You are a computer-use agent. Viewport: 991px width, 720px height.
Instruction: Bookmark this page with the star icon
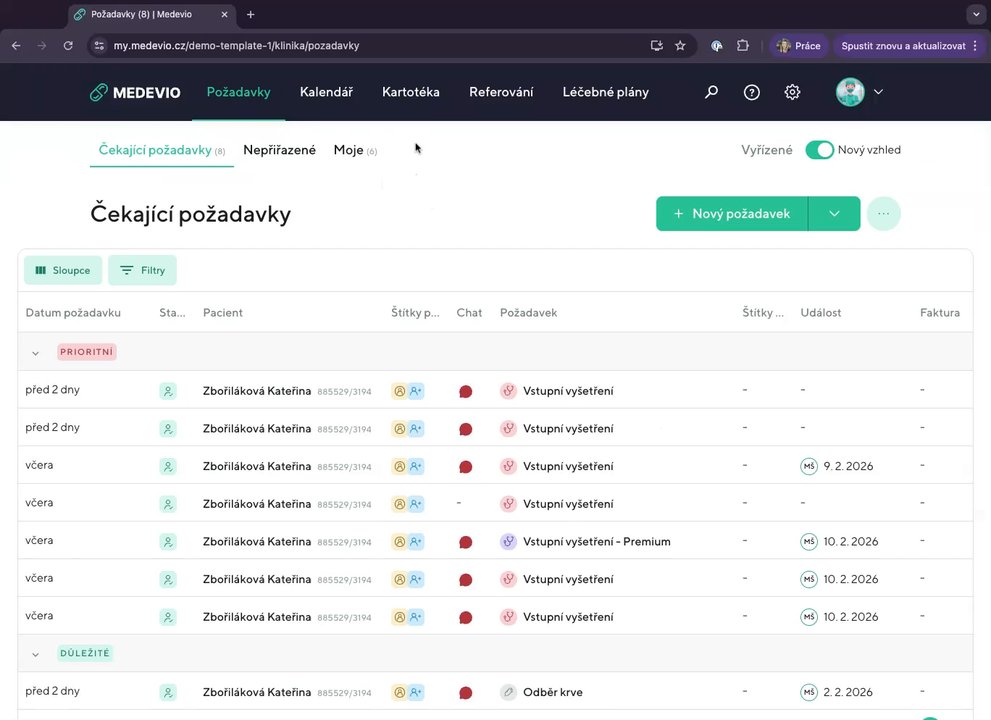click(x=680, y=46)
